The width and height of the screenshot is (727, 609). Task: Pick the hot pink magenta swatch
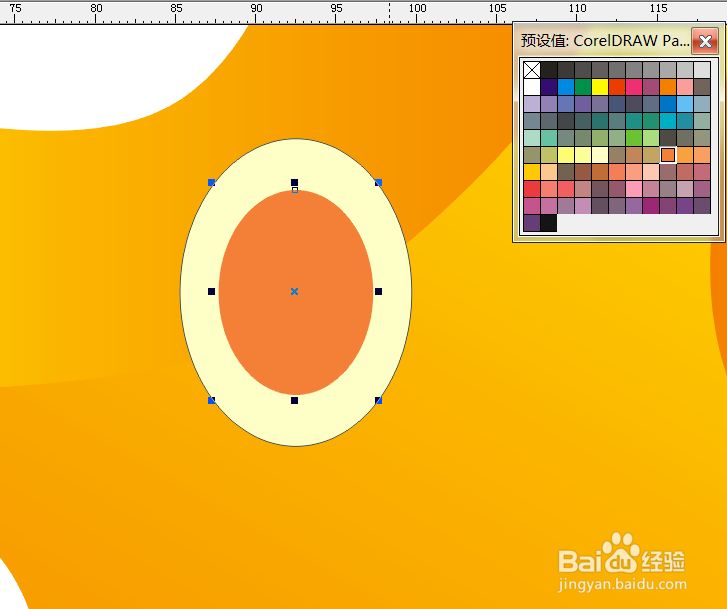click(634, 87)
